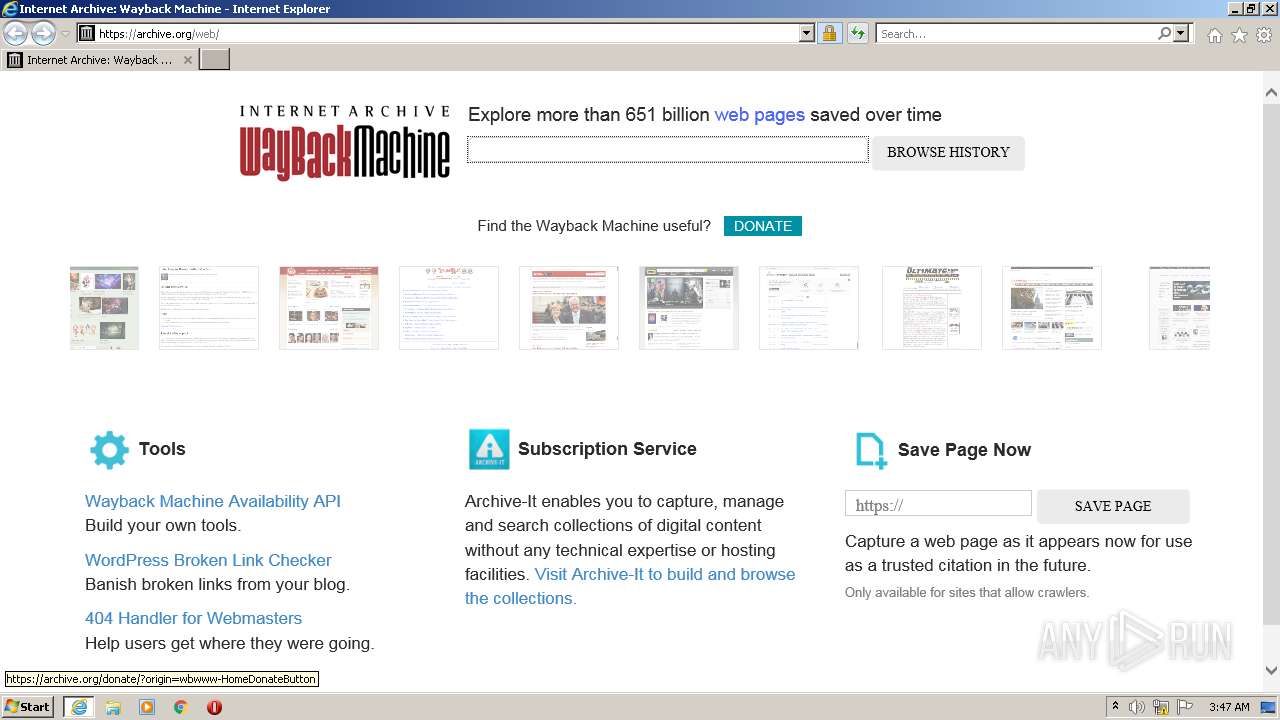1280x720 pixels.
Task: Open the search provider dropdown arrow
Action: tap(1181, 33)
